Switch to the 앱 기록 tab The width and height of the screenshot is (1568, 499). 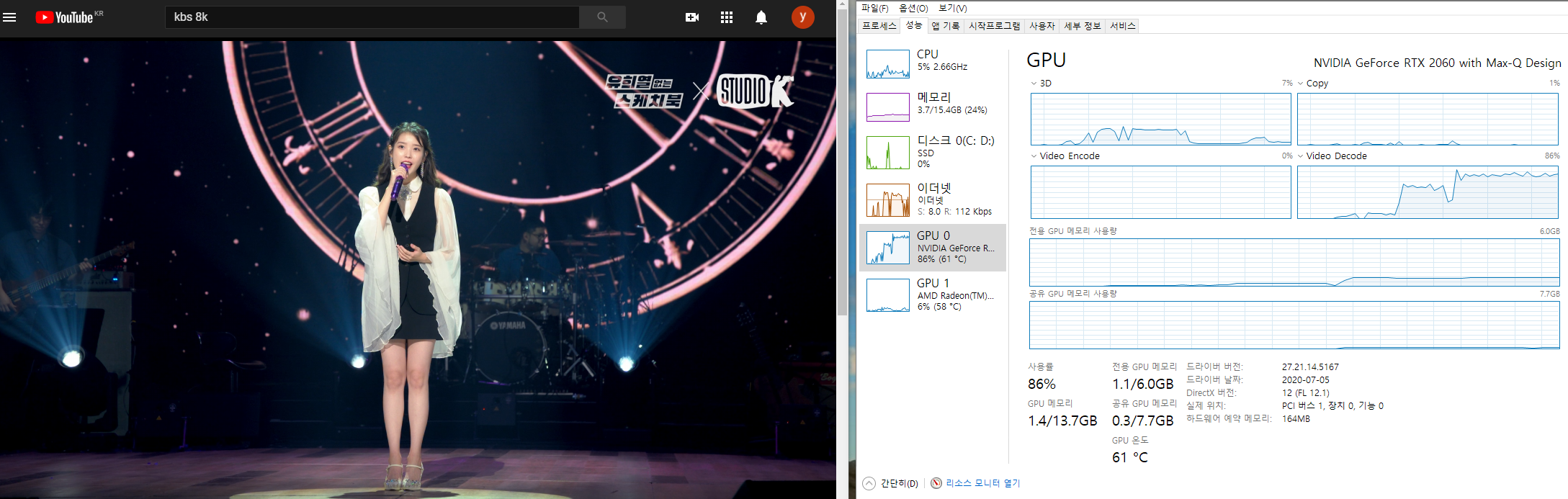point(945,26)
